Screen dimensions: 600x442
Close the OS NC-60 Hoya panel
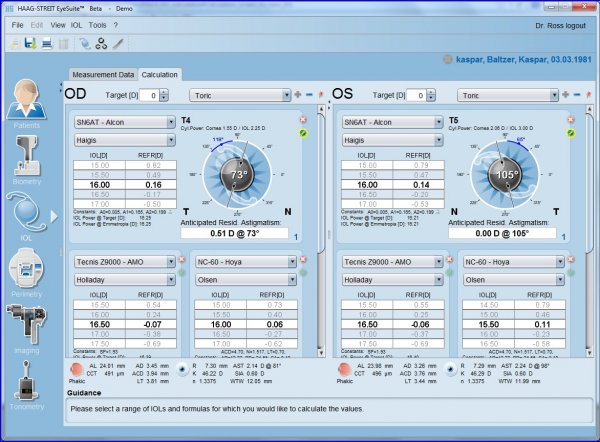click(571, 259)
